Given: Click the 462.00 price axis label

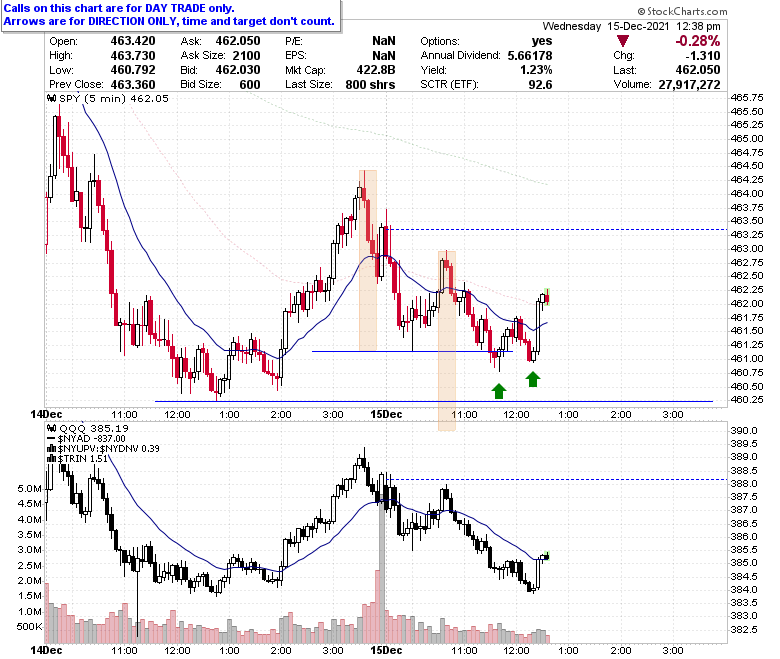Looking at the screenshot, I should pos(747,303).
